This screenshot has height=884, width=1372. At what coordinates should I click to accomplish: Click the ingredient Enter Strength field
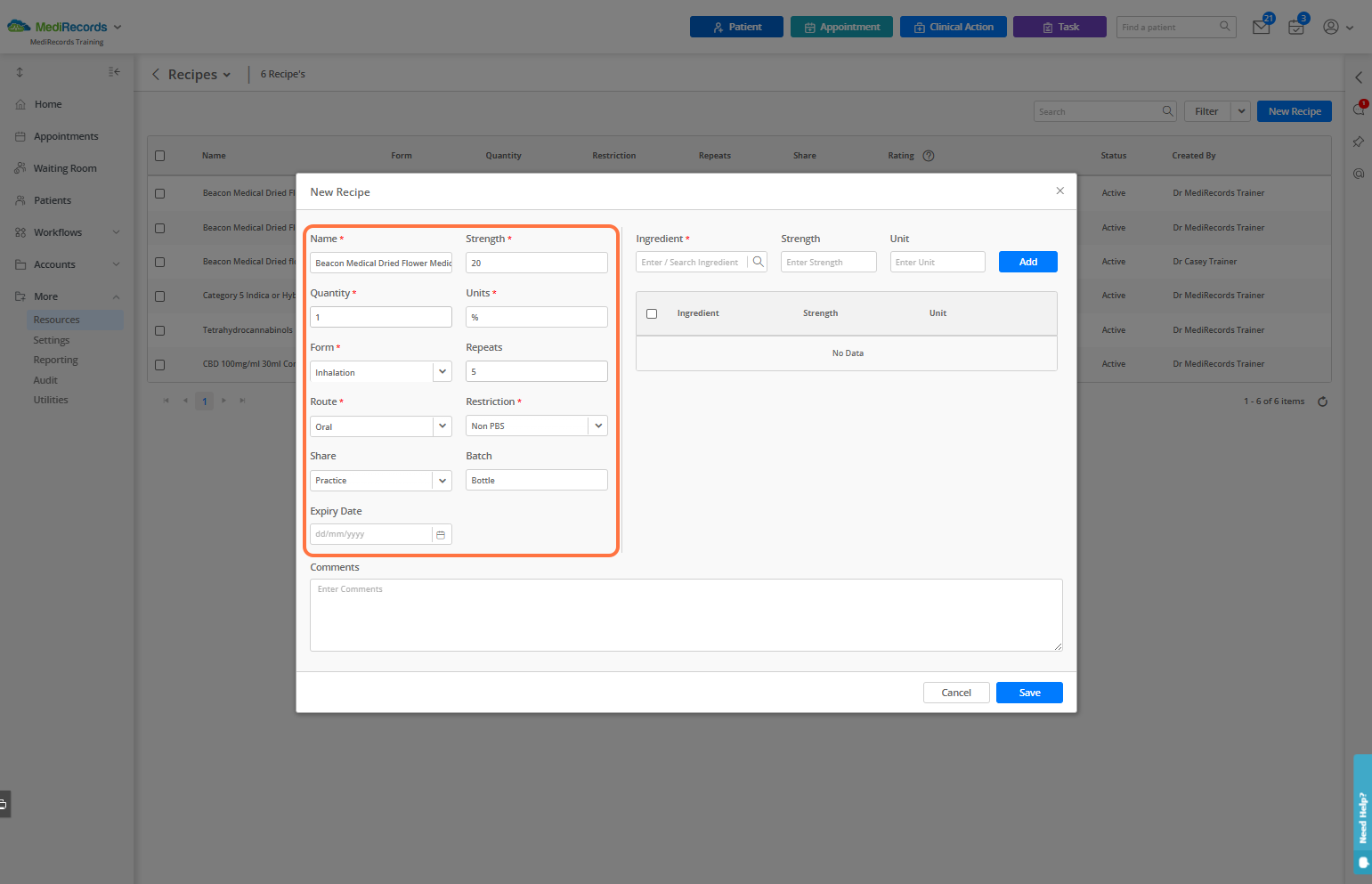[829, 262]
